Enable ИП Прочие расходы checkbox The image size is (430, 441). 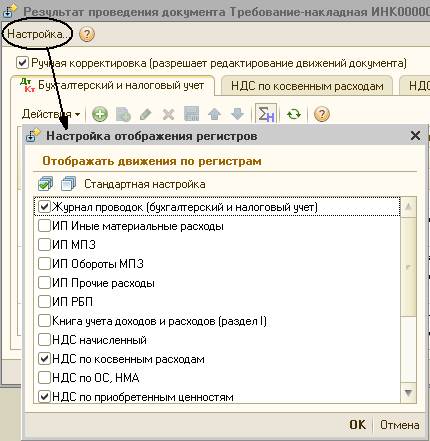[x=44, y=283]
